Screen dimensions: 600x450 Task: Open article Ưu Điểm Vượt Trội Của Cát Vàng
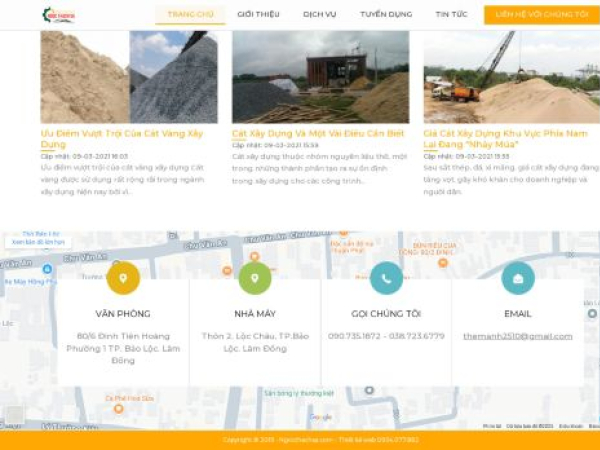click(x=122, y=138)
